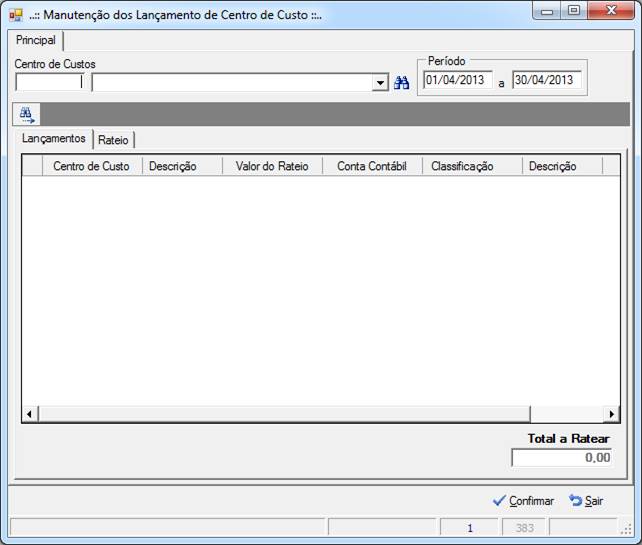Click the Total a Ratear value field

(562, 457)
